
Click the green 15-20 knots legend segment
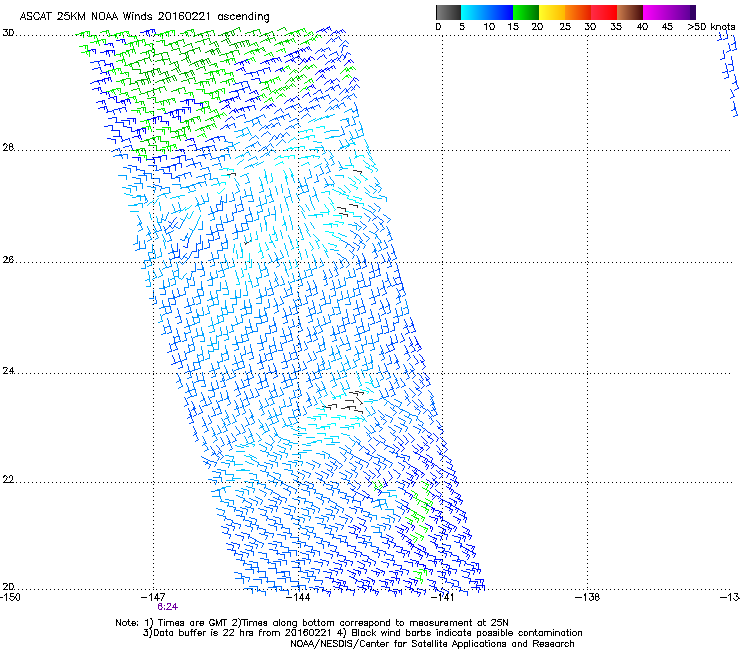point(526,12)
